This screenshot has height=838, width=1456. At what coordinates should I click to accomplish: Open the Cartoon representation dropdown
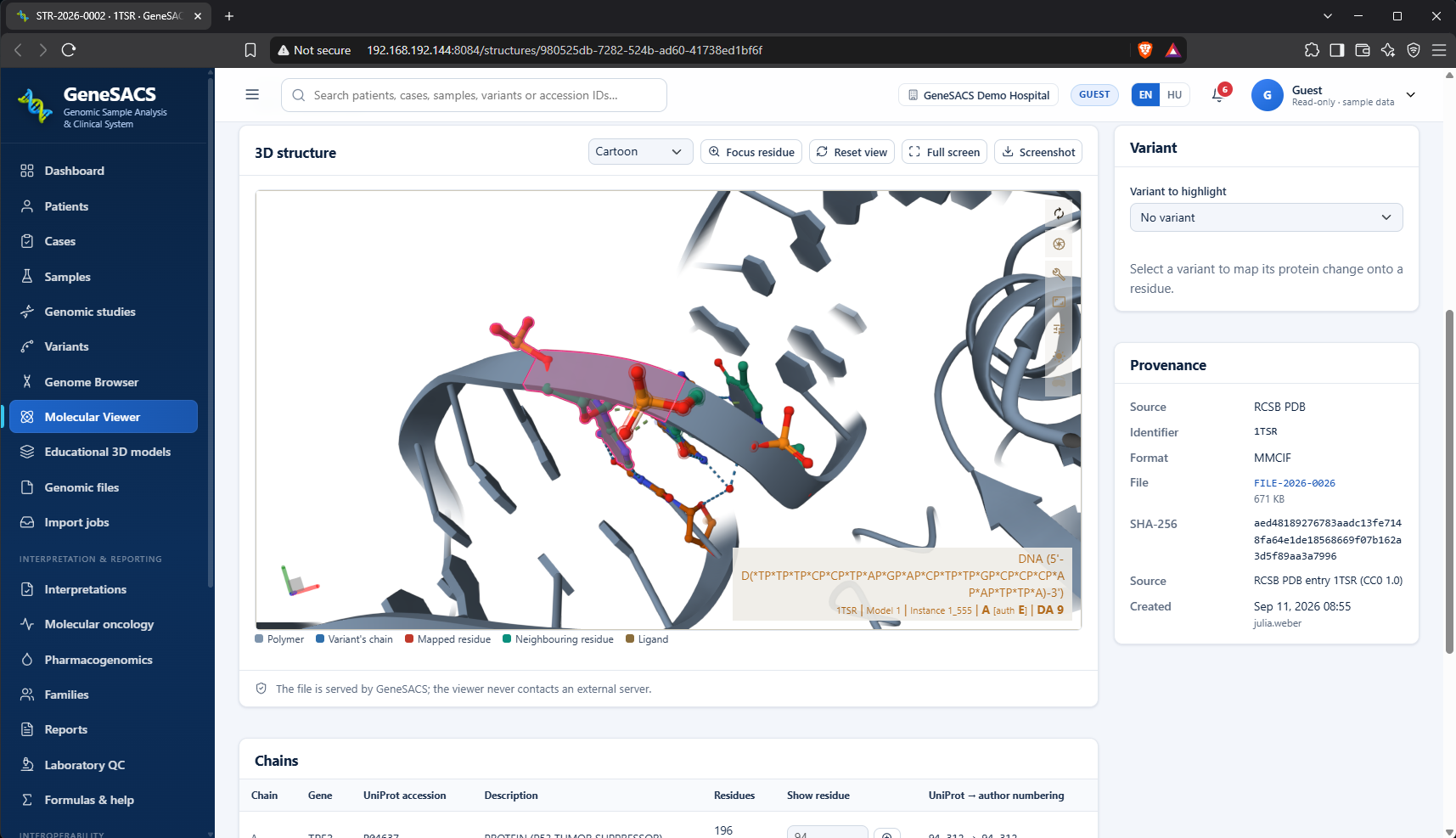pos(640,152)
